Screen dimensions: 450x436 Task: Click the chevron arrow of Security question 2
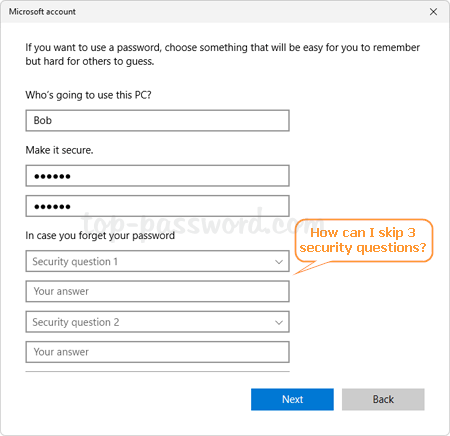tap(279, 322)
